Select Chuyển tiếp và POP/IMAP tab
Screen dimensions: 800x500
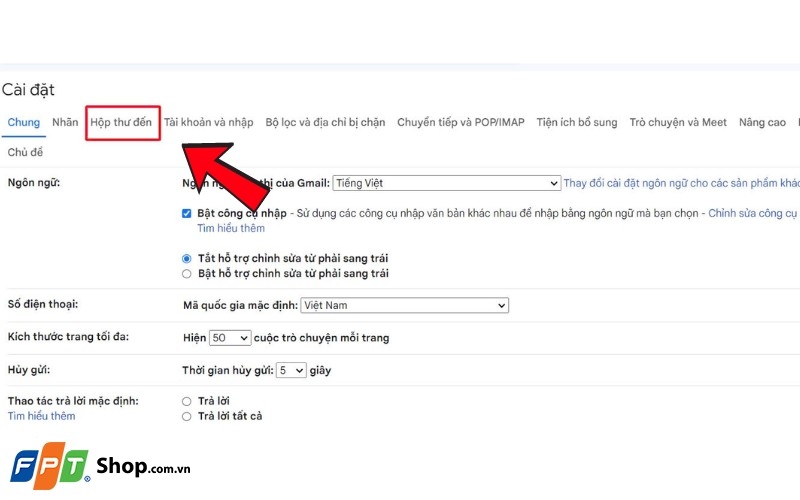coord(461,122)
